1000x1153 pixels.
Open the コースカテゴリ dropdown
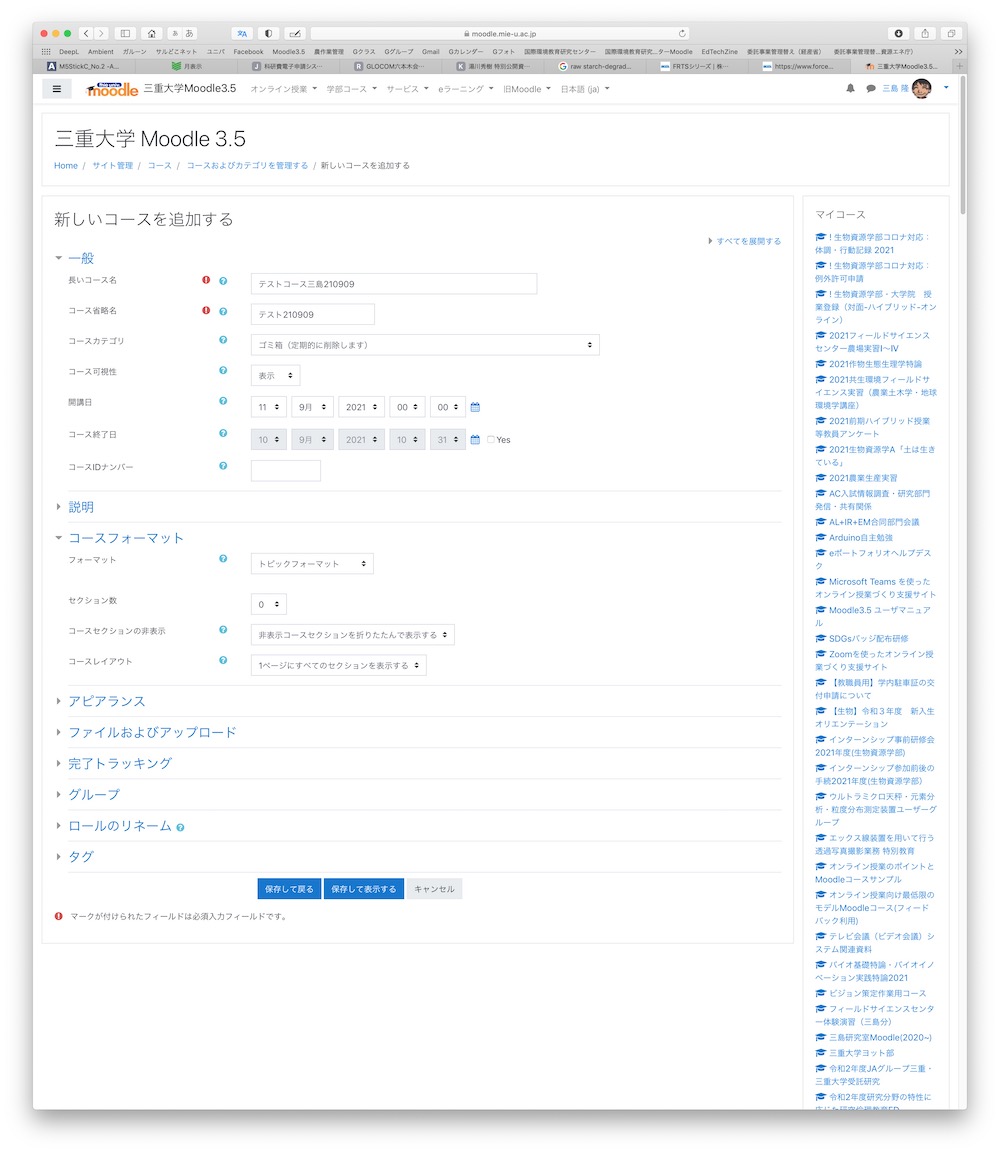pos(424,345)
